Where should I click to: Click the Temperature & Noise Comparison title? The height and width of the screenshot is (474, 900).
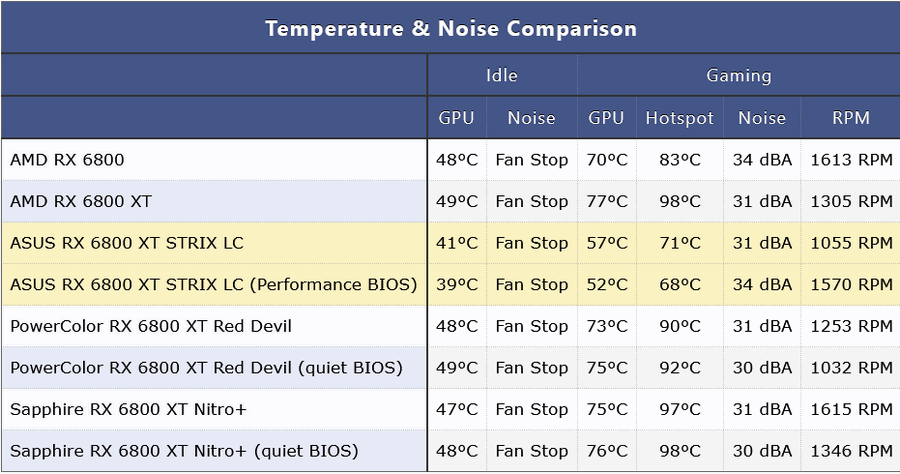(x=451, y=29)
